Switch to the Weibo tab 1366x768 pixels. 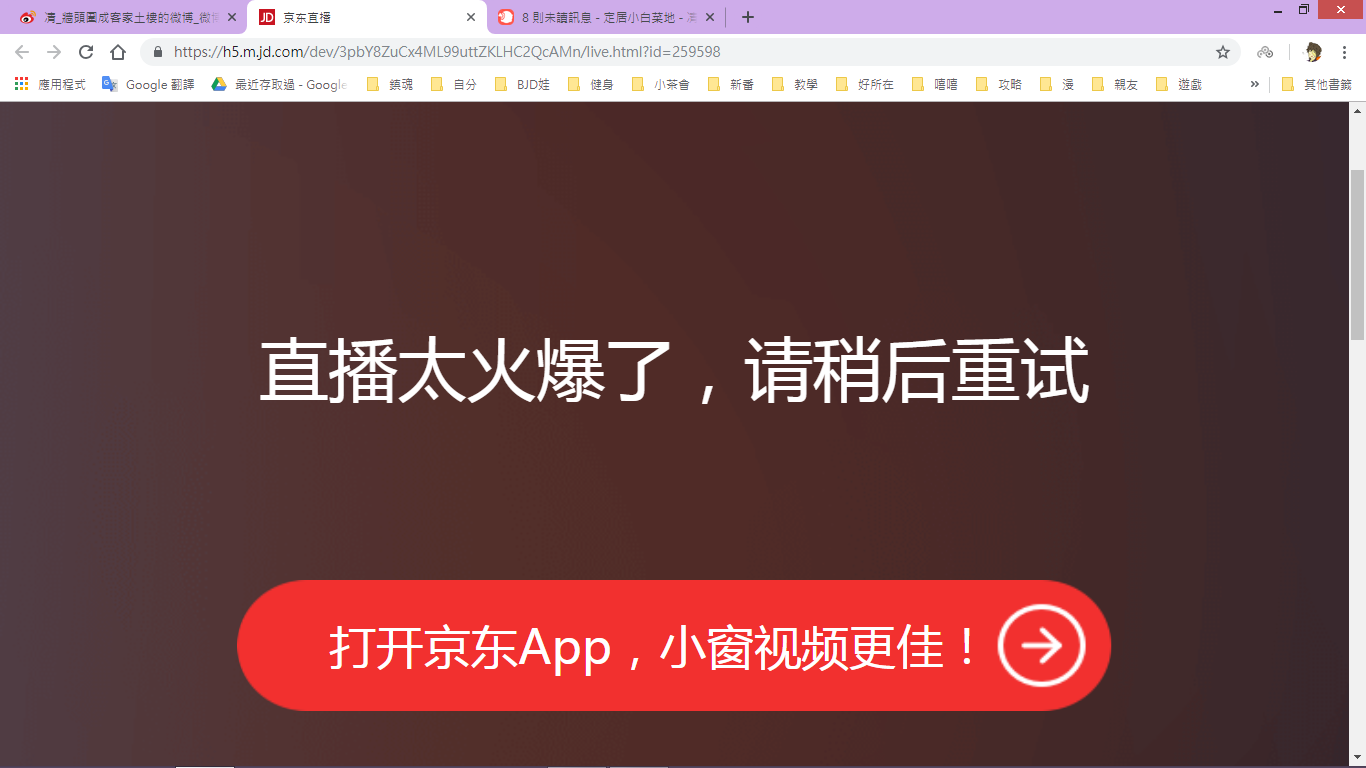point(127,17)
